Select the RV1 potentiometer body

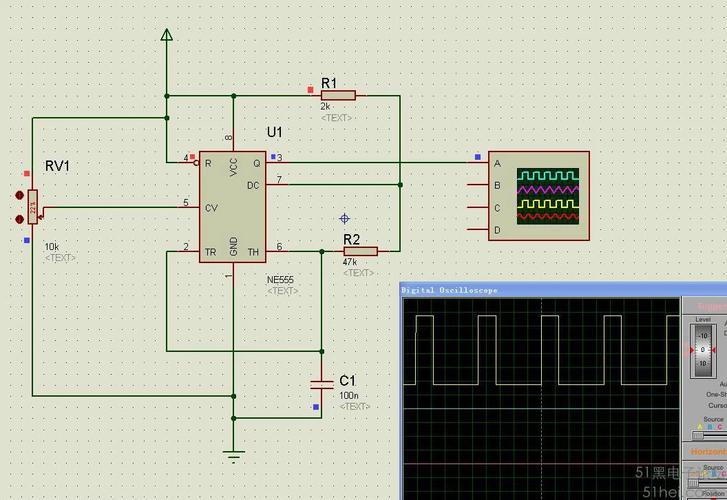pyautogui.click(x=32, y=207)
